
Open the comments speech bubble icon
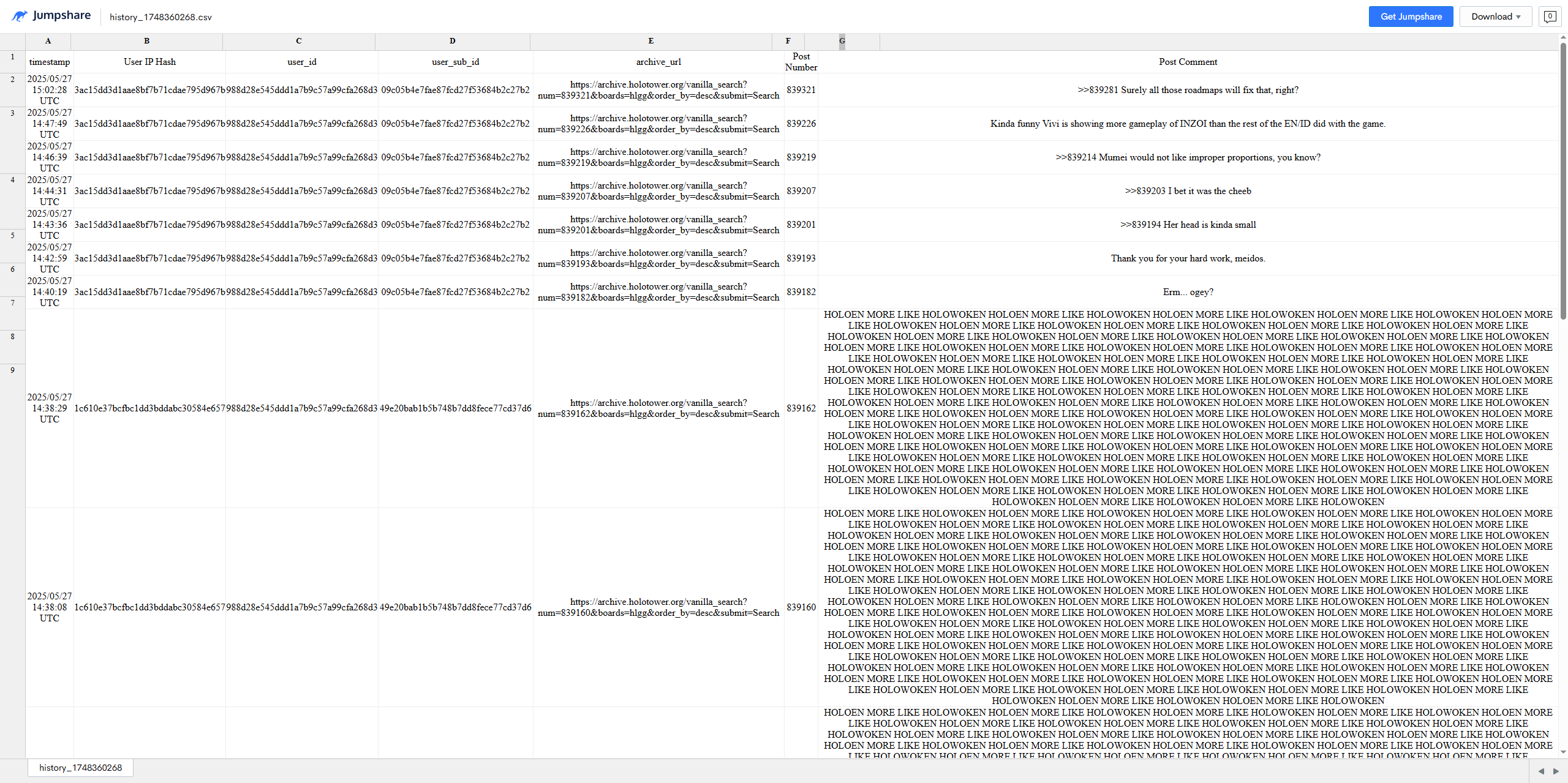1550,17
